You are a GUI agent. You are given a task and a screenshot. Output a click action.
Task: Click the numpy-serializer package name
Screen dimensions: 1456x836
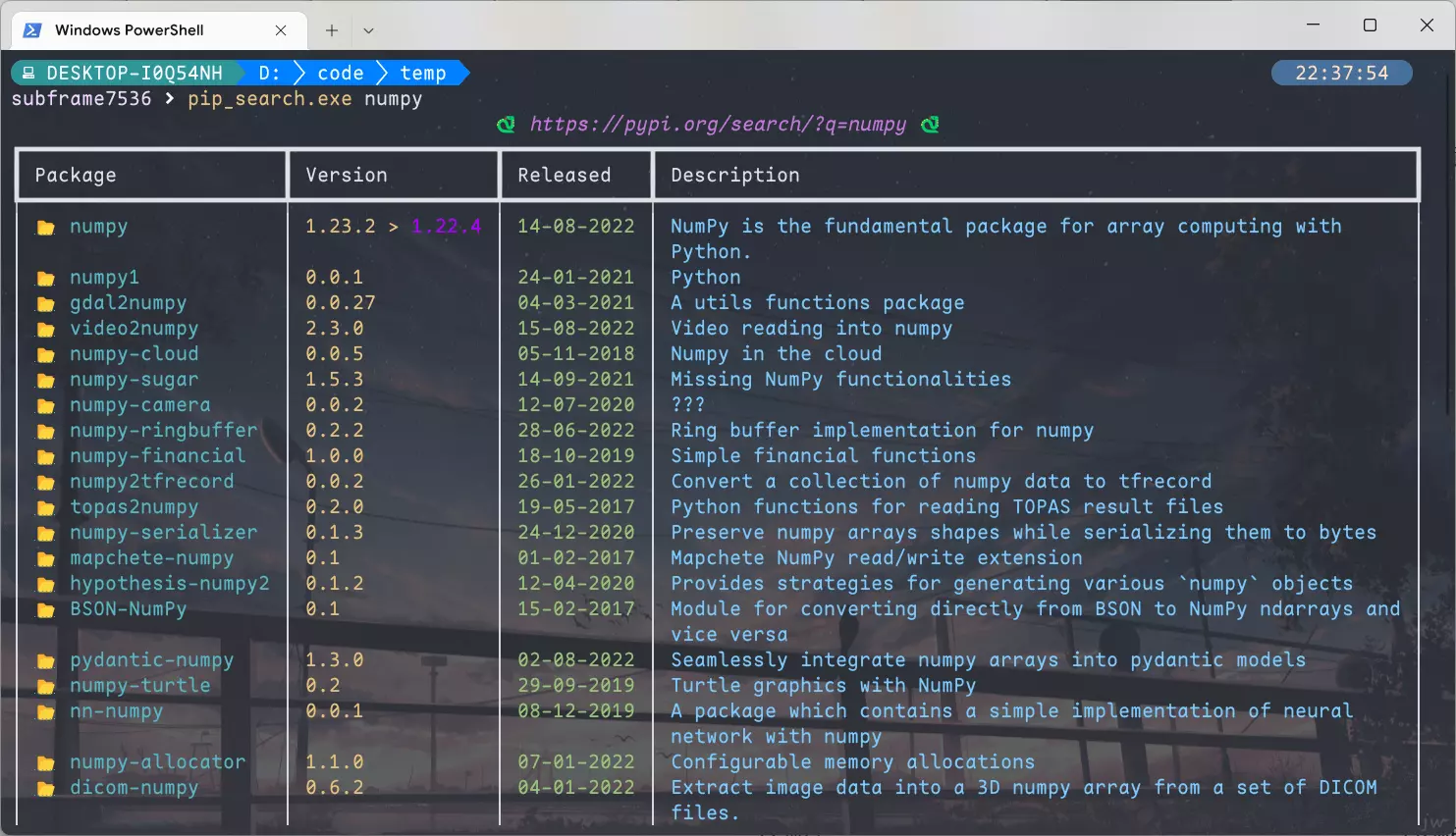pyautogui.click(x=164, y=533)
